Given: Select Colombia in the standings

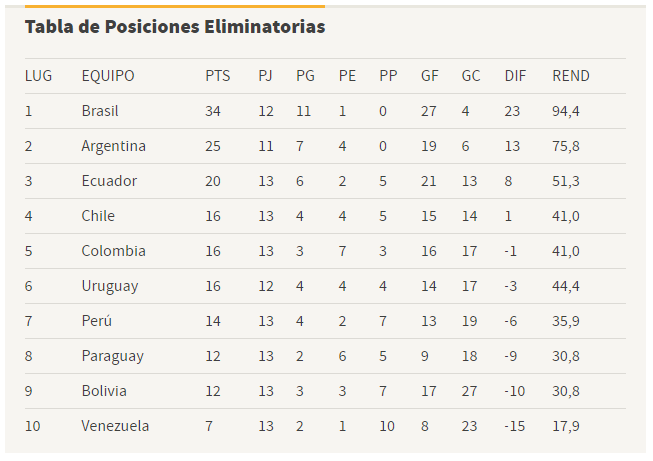Looking at the screenshot, I should pos(114,251).
